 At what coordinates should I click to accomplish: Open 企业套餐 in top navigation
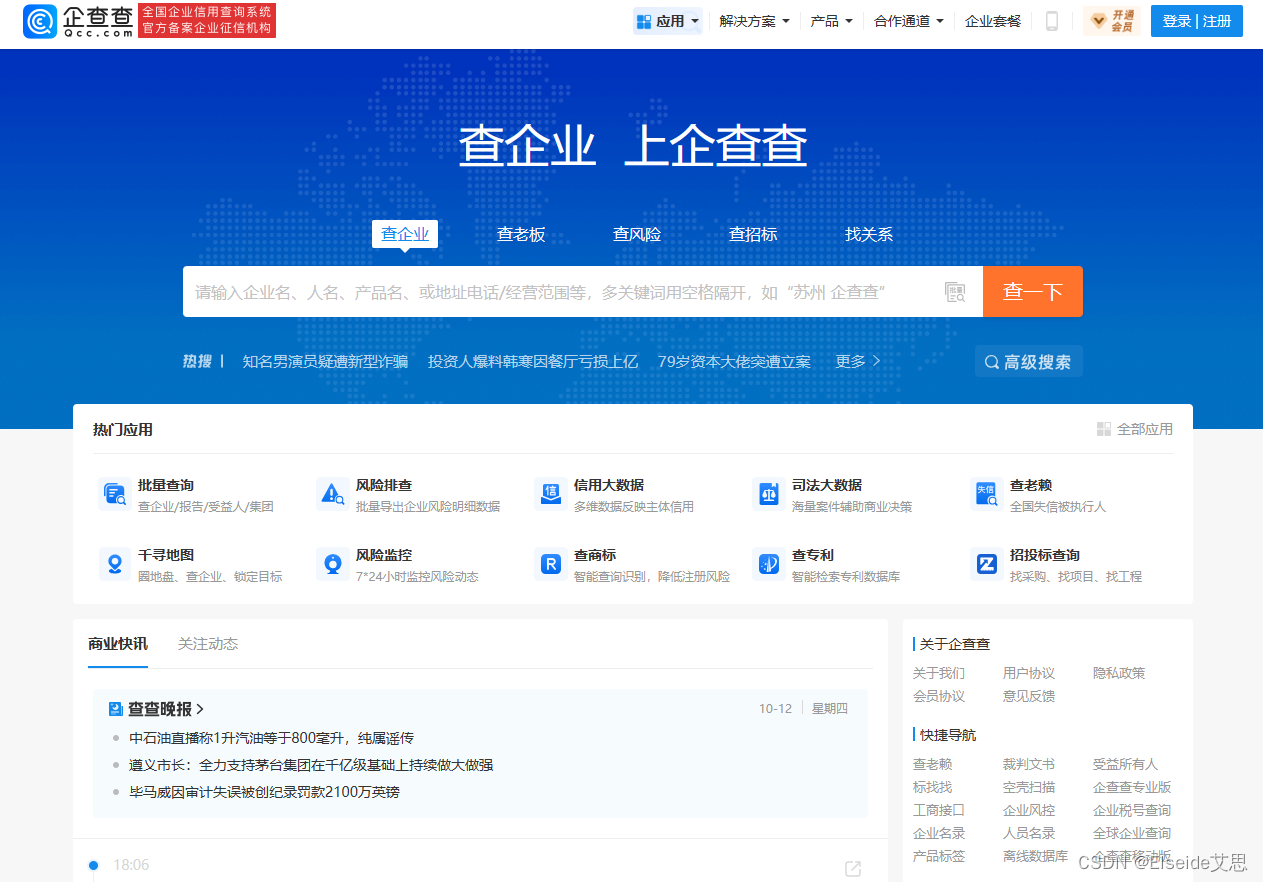tap(993, 21)
